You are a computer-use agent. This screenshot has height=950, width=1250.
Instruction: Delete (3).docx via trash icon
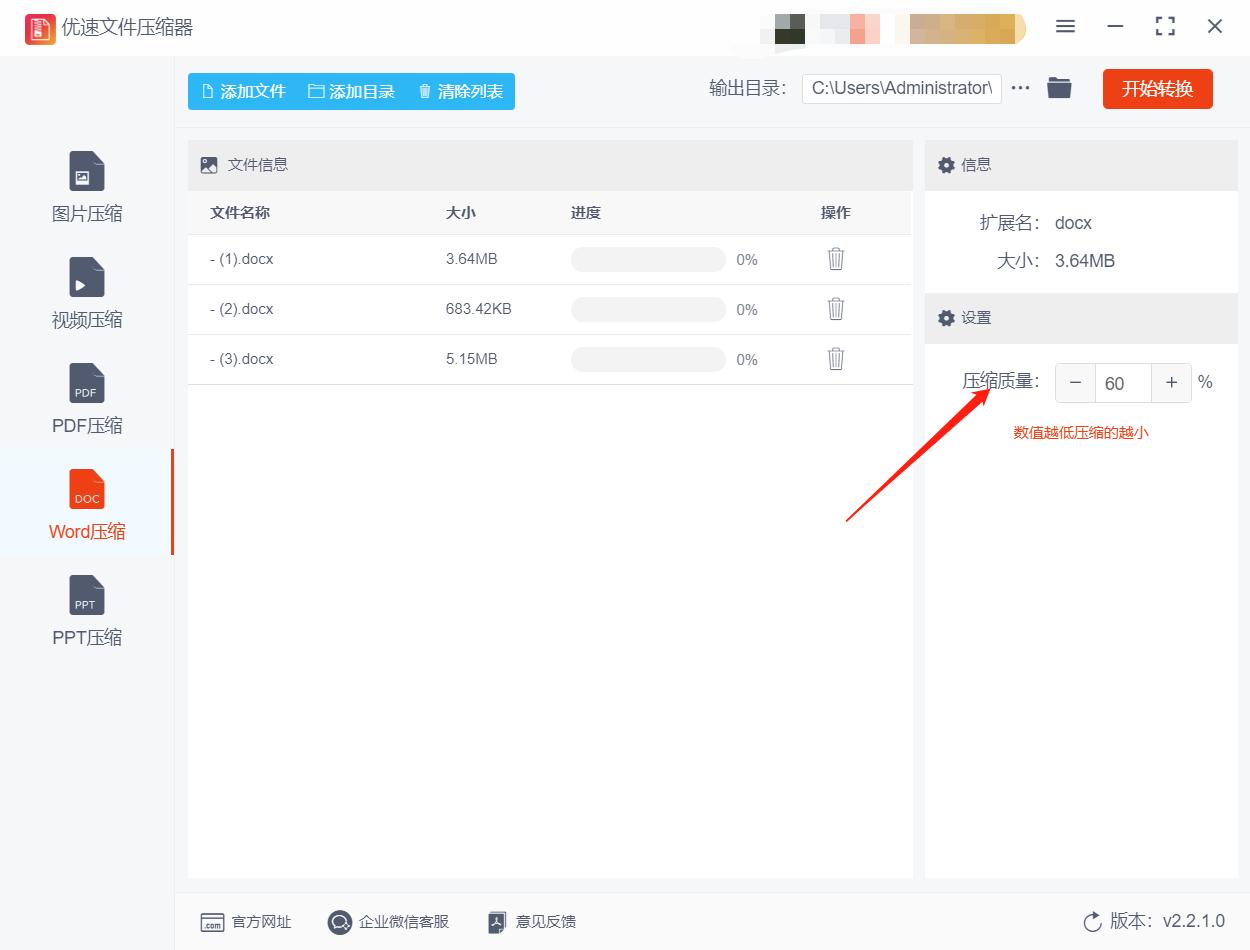tap(835, 359)
